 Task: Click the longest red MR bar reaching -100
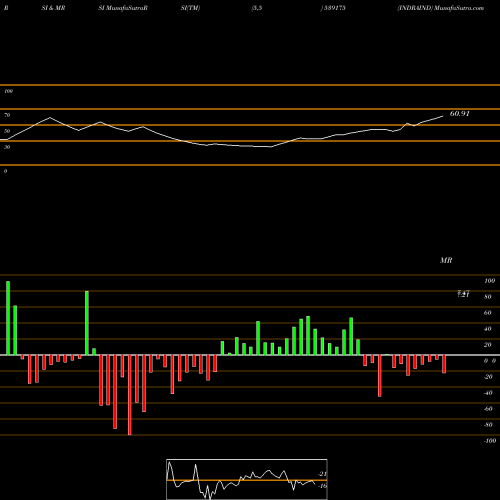130,395
